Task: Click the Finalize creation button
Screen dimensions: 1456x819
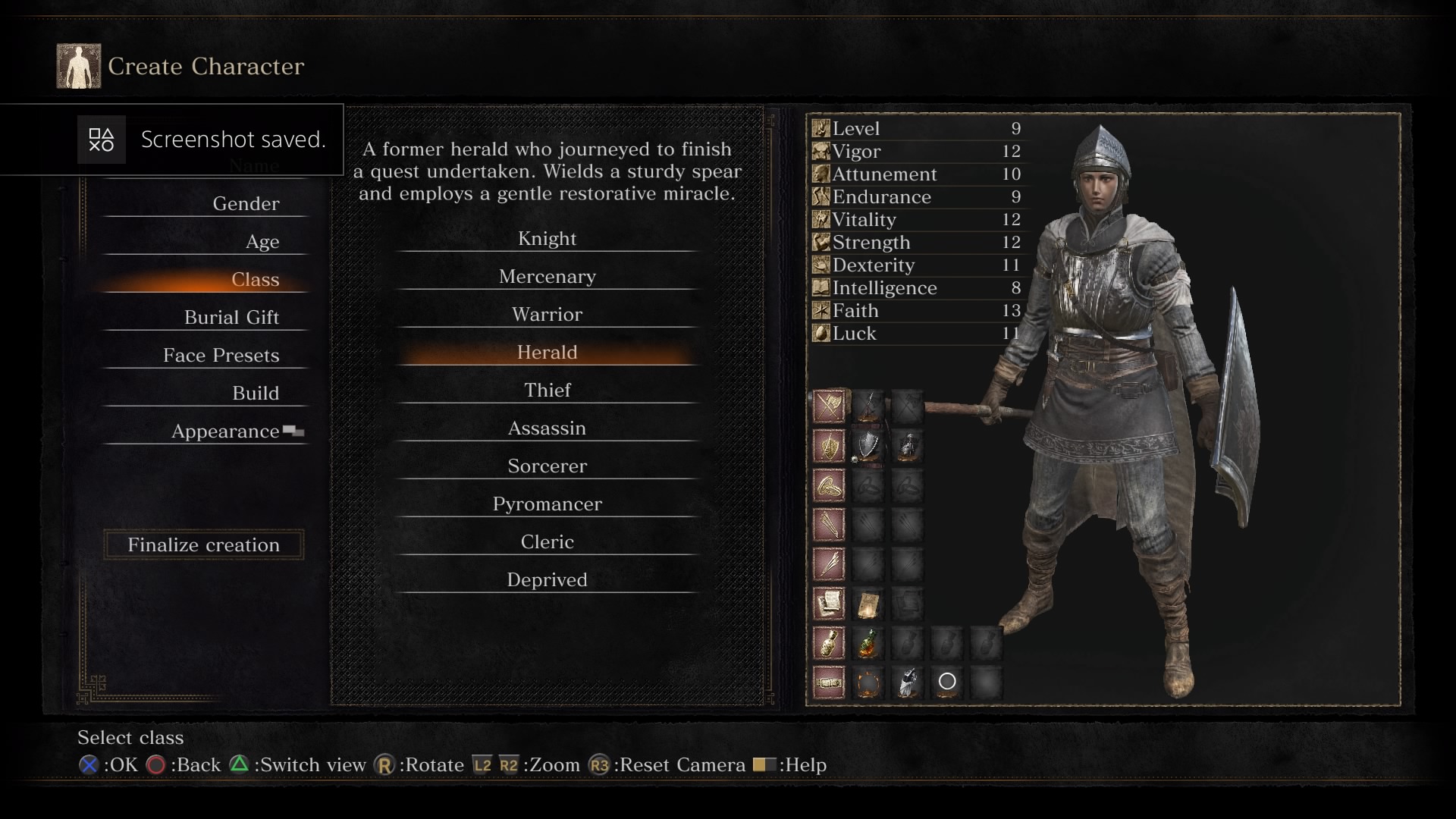Action: coord(204,544)
